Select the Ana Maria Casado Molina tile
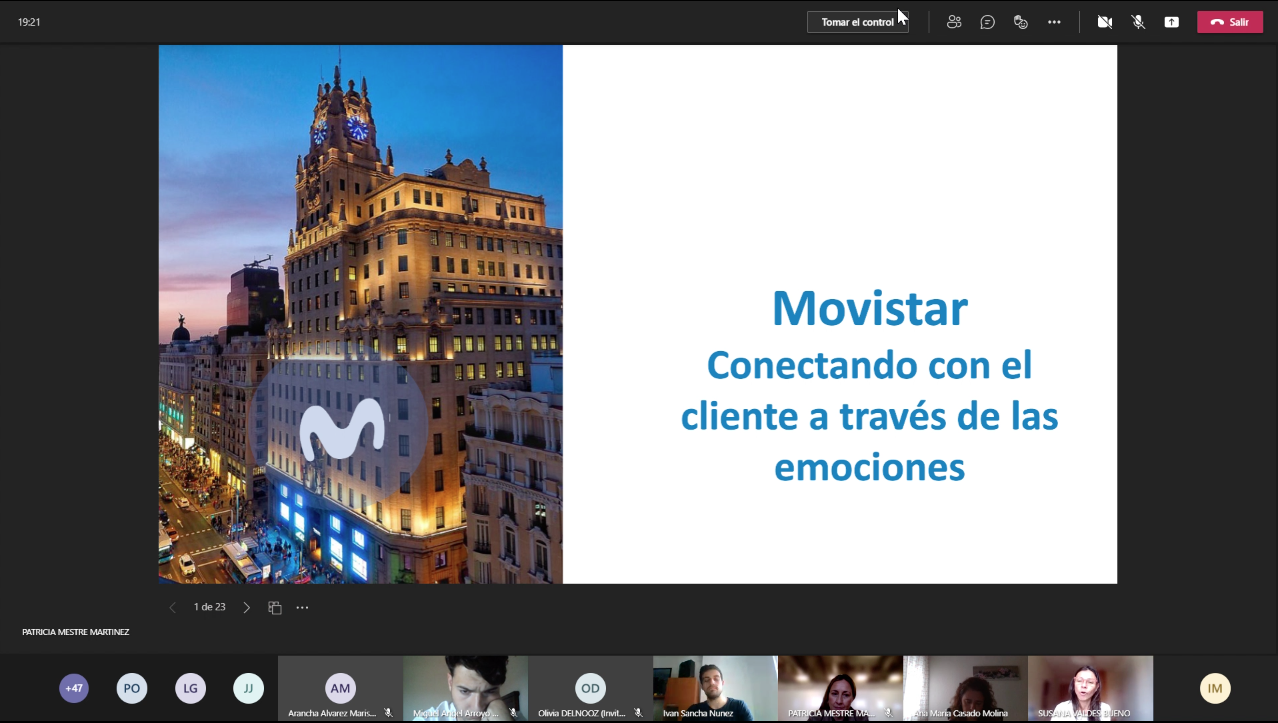Image resolution: width=1278 pixels, height=723 pixels. [965, 688]
